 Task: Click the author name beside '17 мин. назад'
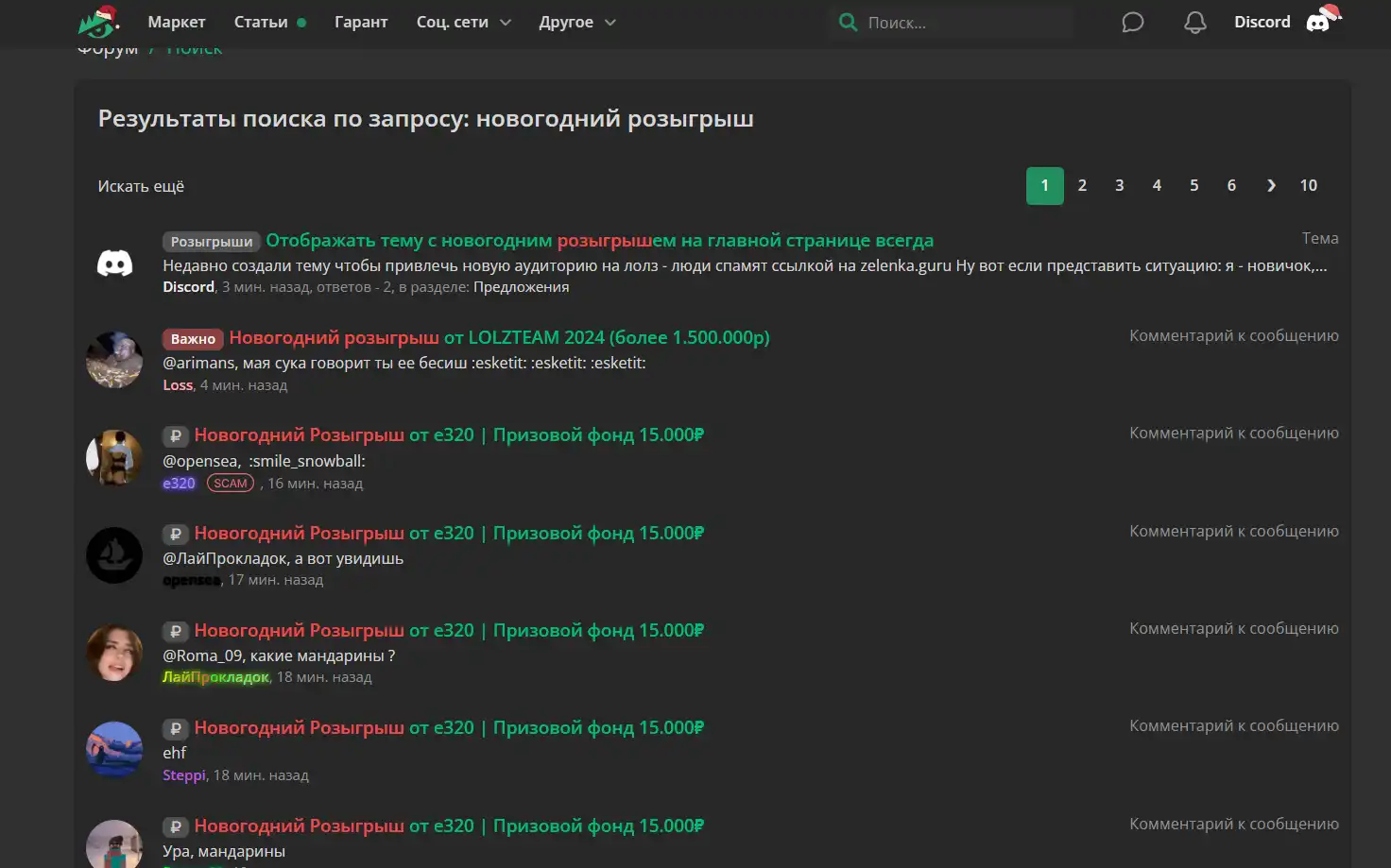(x=192, y=580)
